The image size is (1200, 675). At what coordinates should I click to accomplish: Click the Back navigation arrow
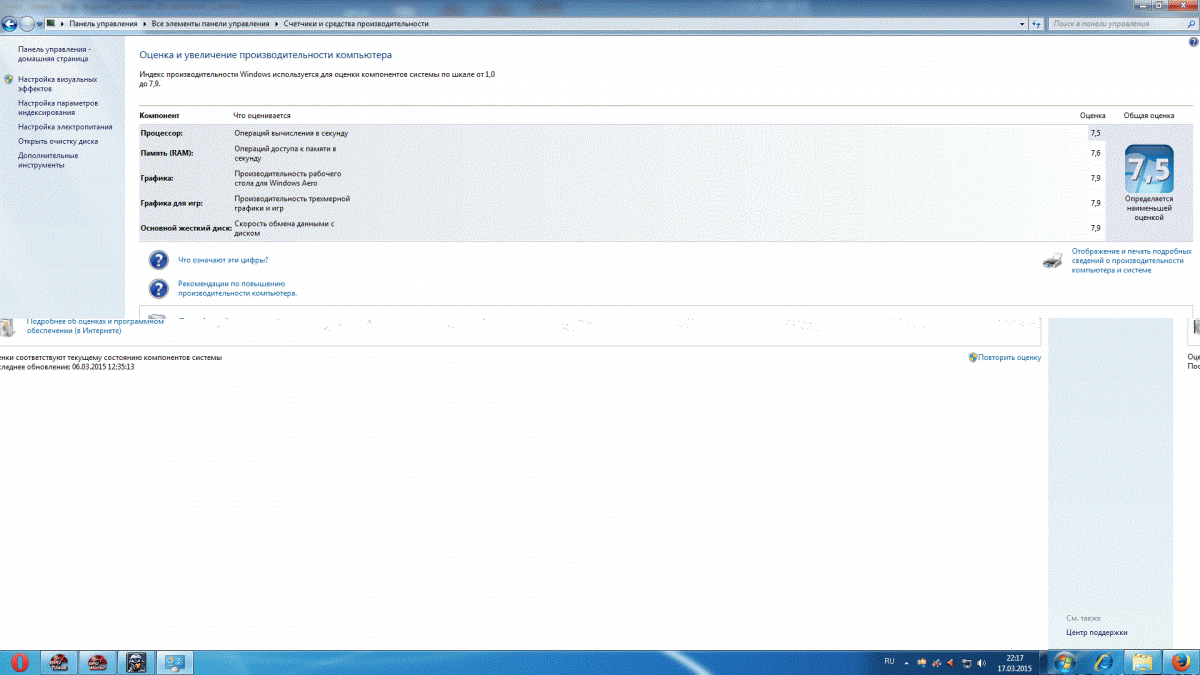(x=10, y=23)
